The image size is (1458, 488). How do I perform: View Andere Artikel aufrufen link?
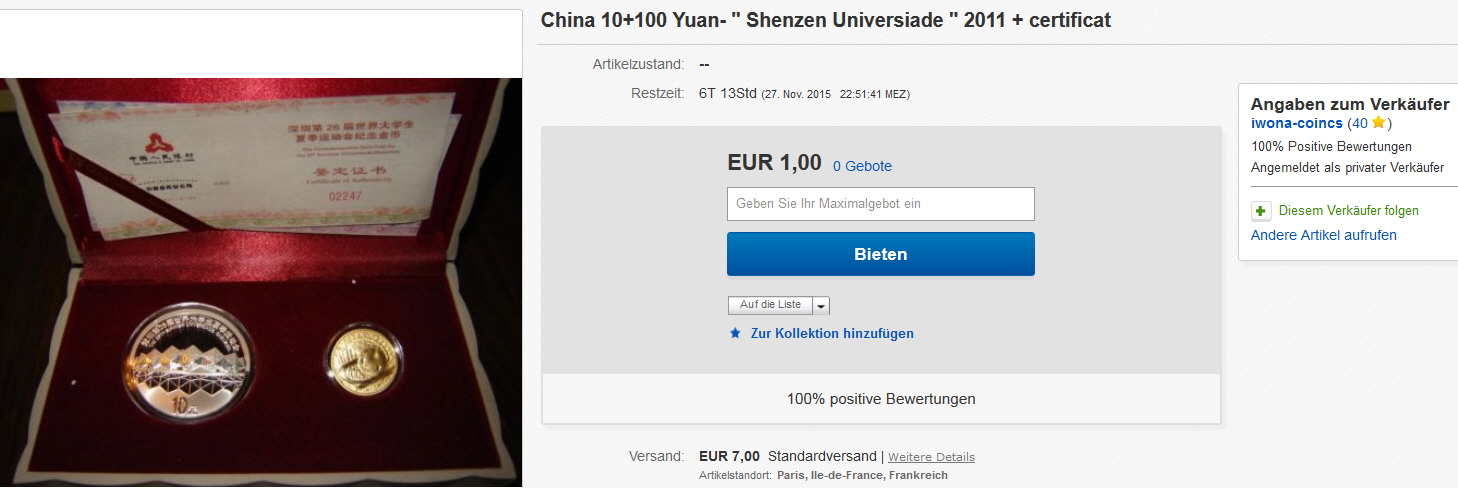coord(1323,235)
